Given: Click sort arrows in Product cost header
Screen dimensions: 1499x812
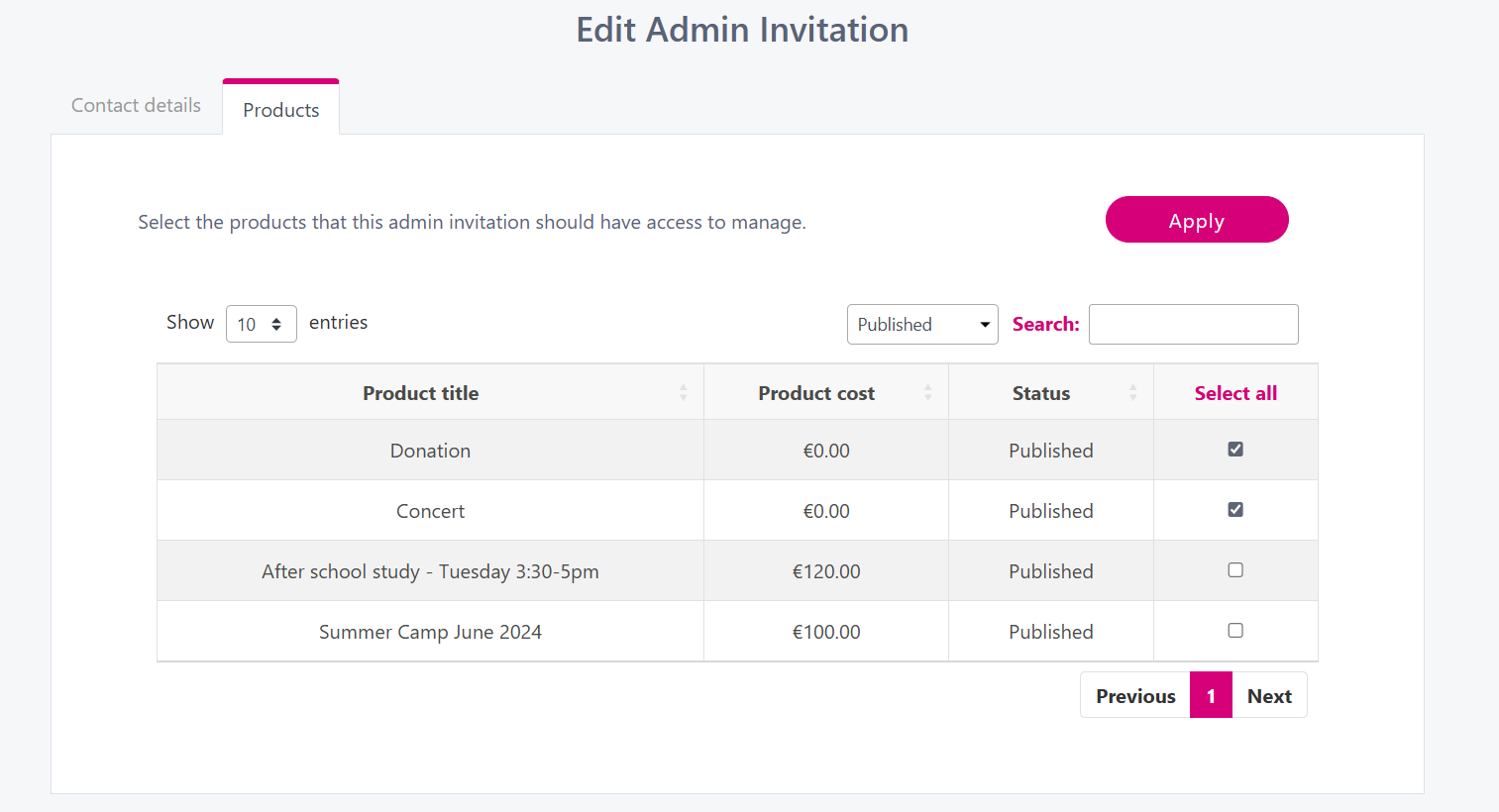Looking at the screenshot, I should pos(927,393).
